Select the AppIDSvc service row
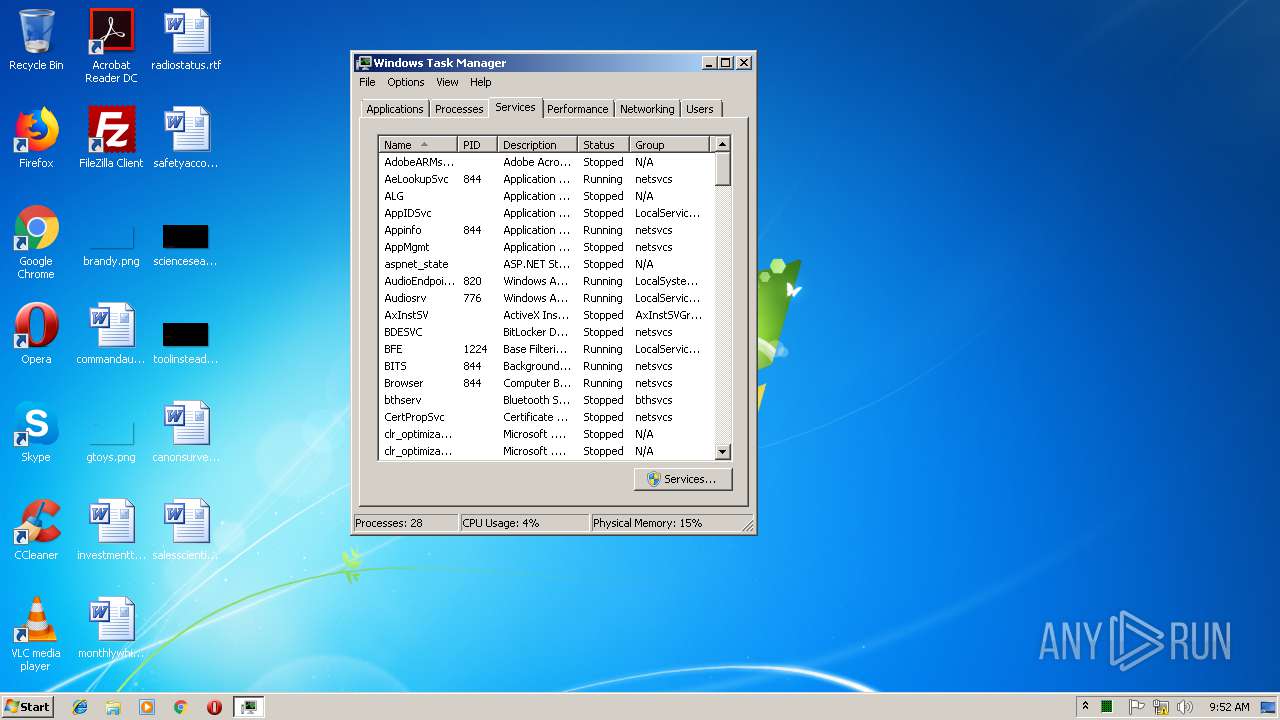The image size is (1280, 720). point(547,213)
